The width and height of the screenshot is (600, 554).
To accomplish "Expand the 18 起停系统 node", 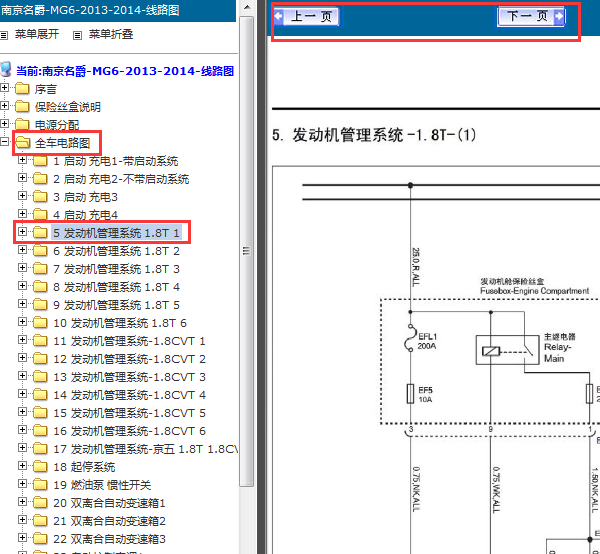I will [22, 466].
